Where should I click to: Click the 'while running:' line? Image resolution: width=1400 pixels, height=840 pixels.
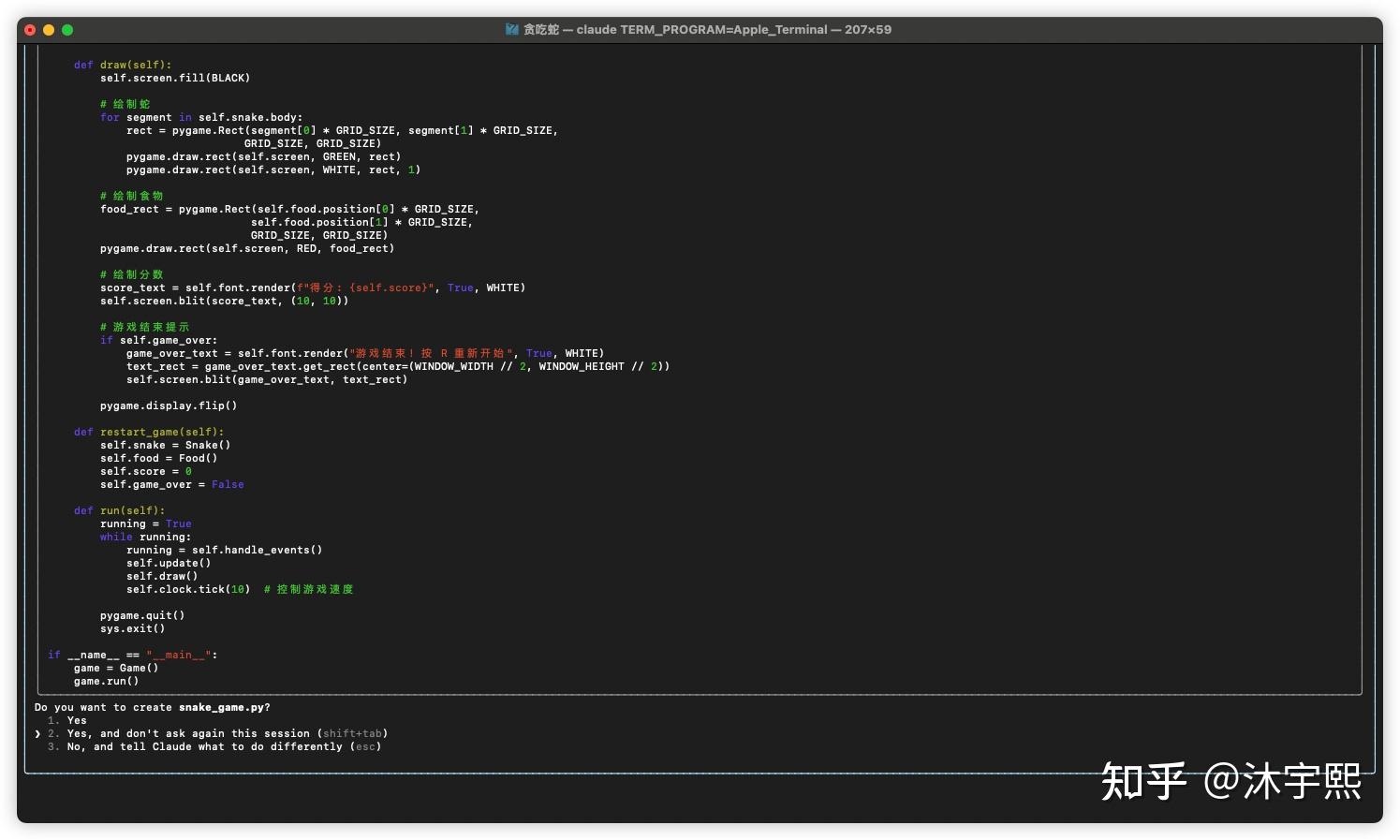pyautogui.click(x=145, y=537)
